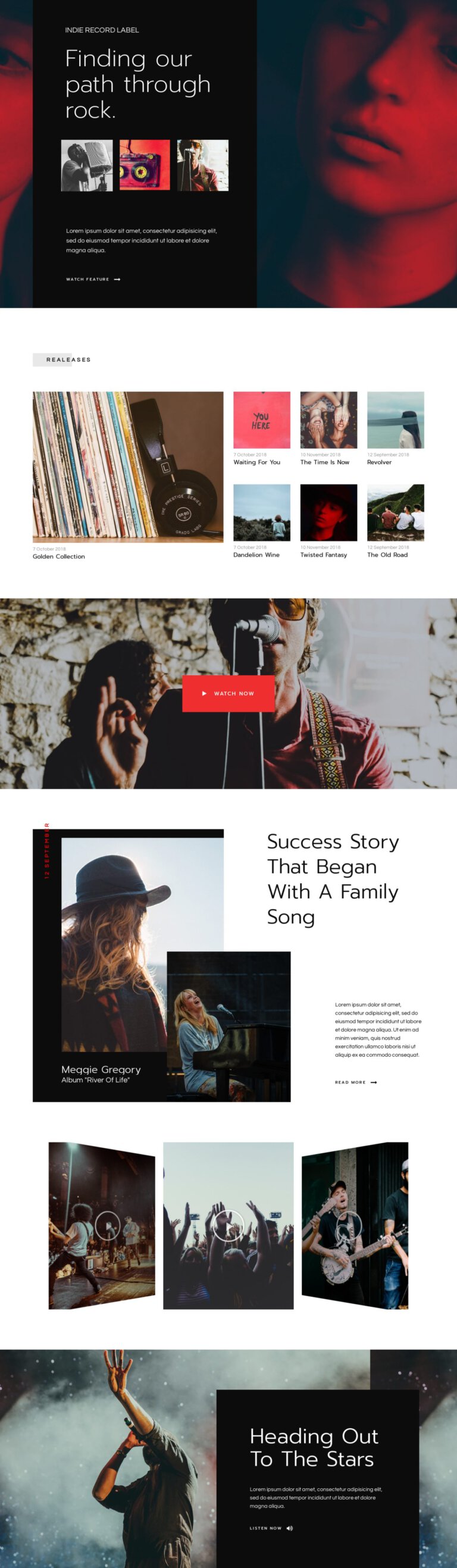Click the play icon on Watch Now button

pyautogui.click(x=205, y=693)
